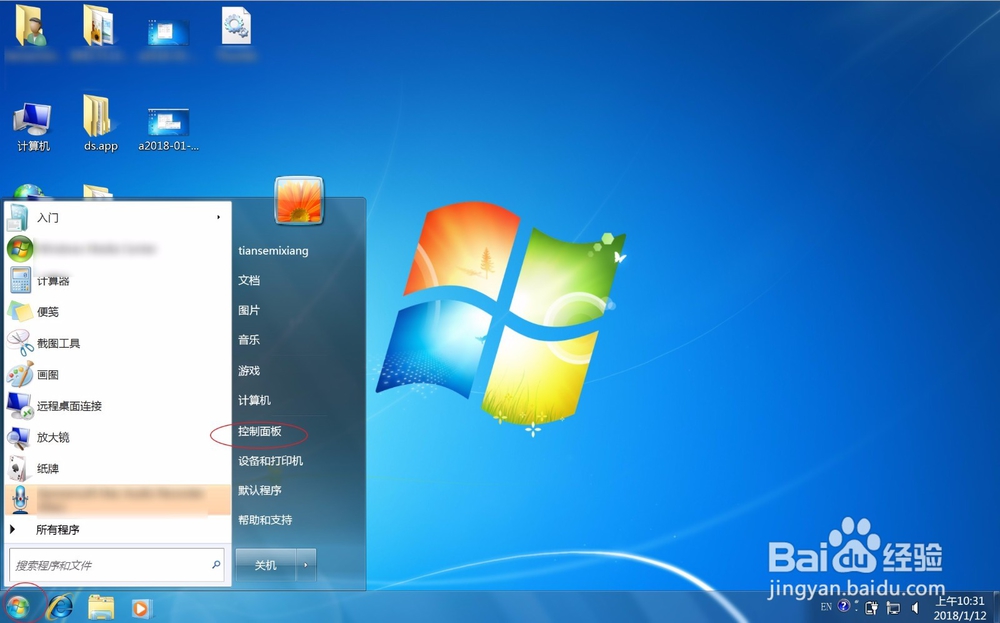Open 便笺 sticky notes in Start menu
The height and width of the screenshot is (623, 1000).
point(117,312)
